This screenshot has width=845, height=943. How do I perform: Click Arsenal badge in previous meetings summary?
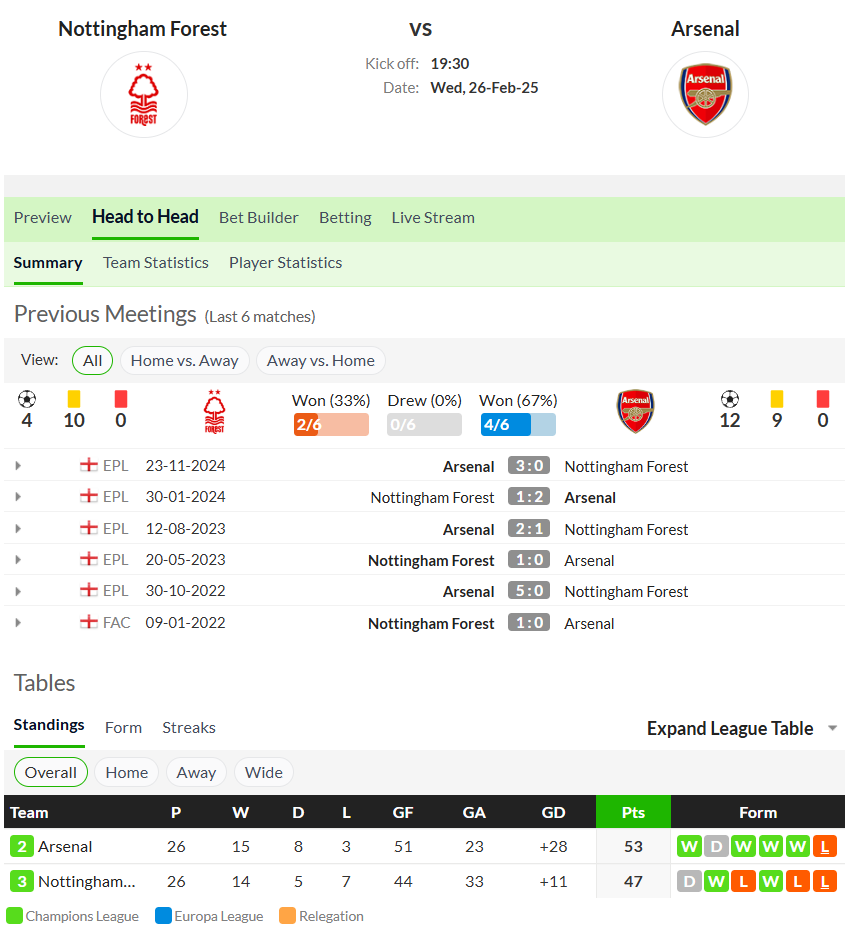[x=636, y=411]
